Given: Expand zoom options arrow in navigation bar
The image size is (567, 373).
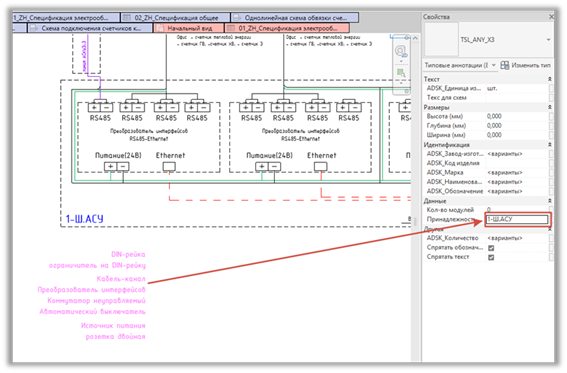Looking at the screenshot, I should click(401, 83).
